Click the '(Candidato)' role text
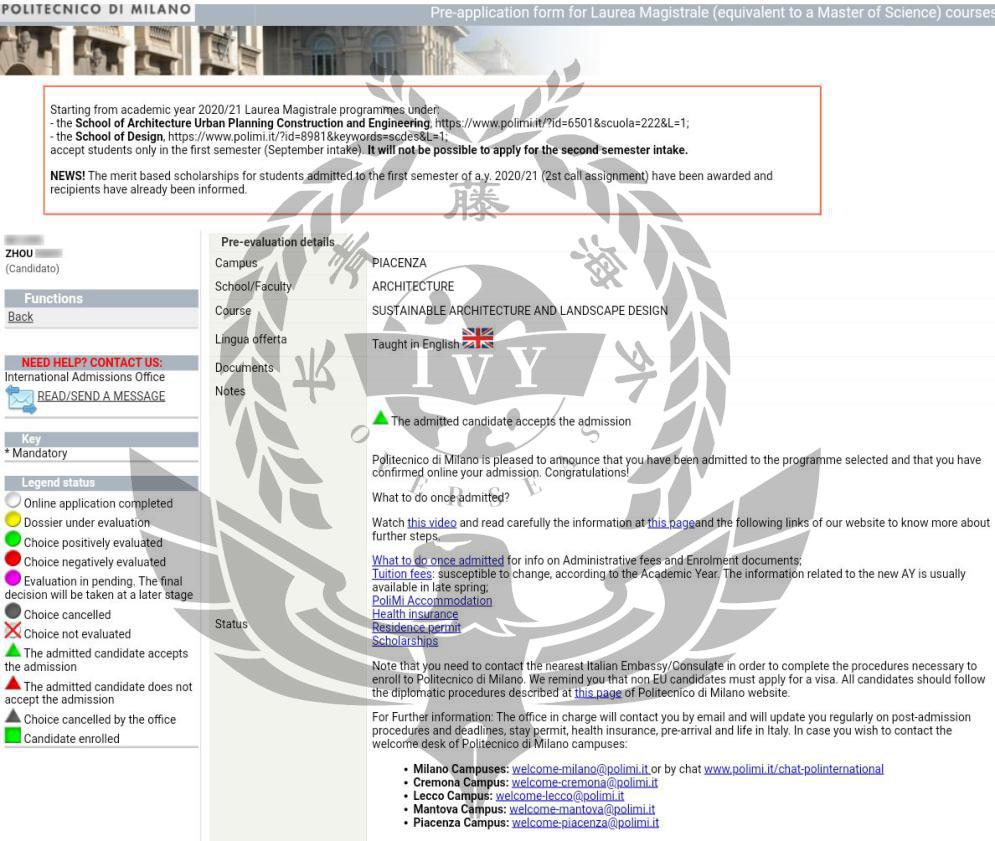The width and height of the screenshot is (995, 841). click(x=32, y=268)
